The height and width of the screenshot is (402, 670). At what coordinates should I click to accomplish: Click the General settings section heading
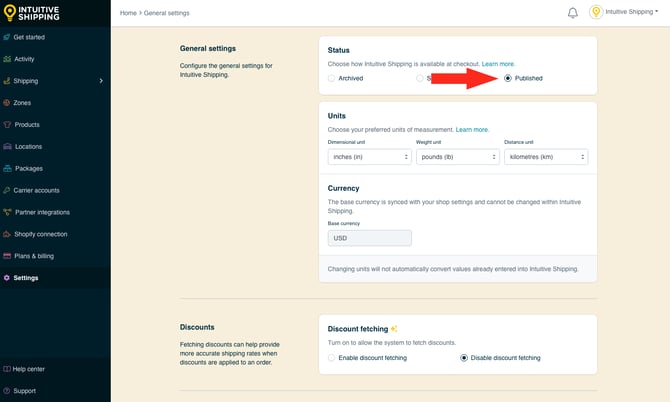(208, 48)
